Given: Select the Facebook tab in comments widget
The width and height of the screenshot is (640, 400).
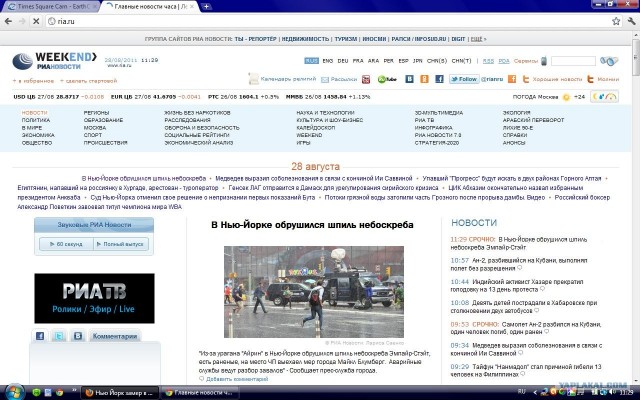Looking at the screenshot, I should pyautogui.click(x=40, y=336).
